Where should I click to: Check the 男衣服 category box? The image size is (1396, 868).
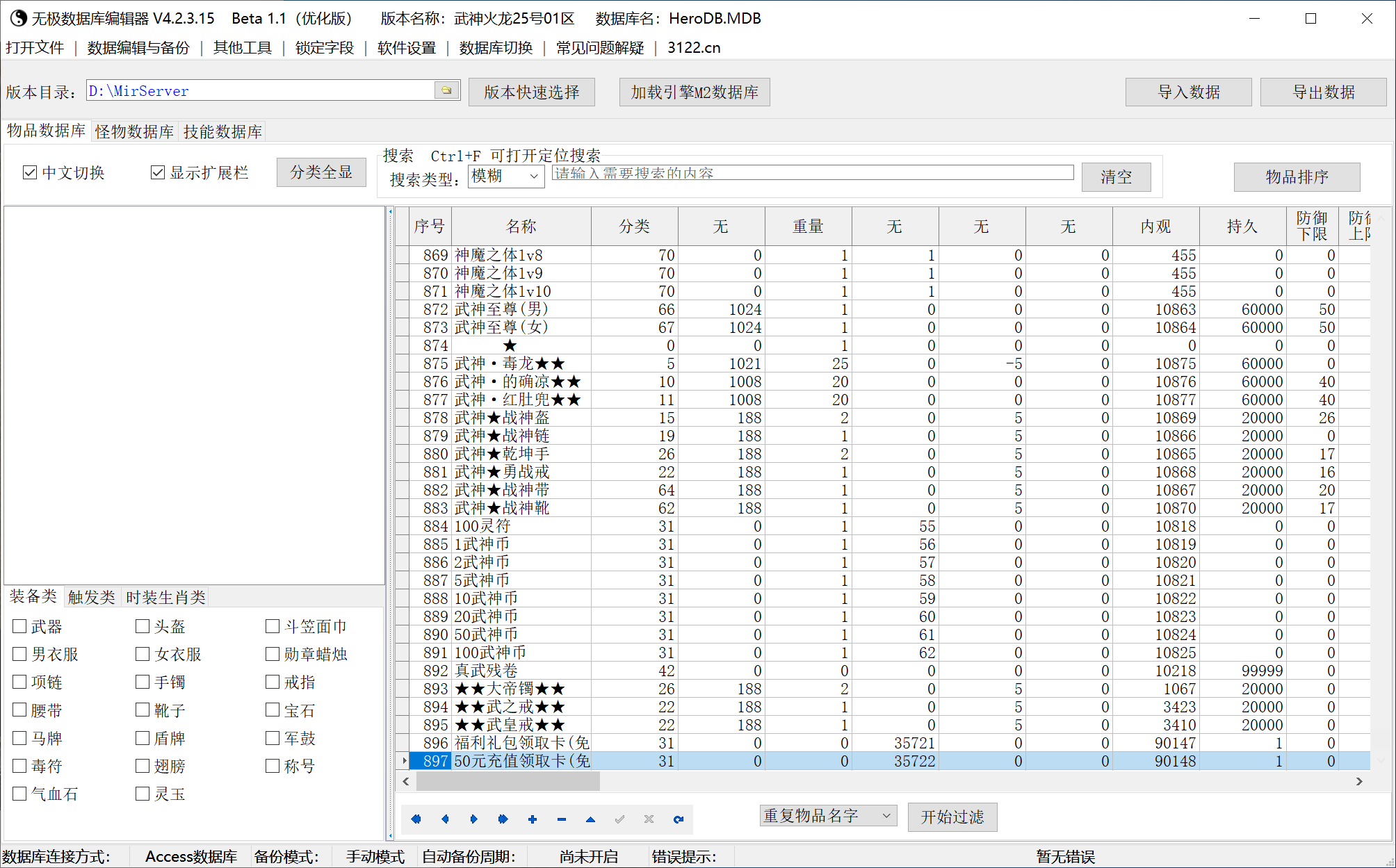click(20, 654)
